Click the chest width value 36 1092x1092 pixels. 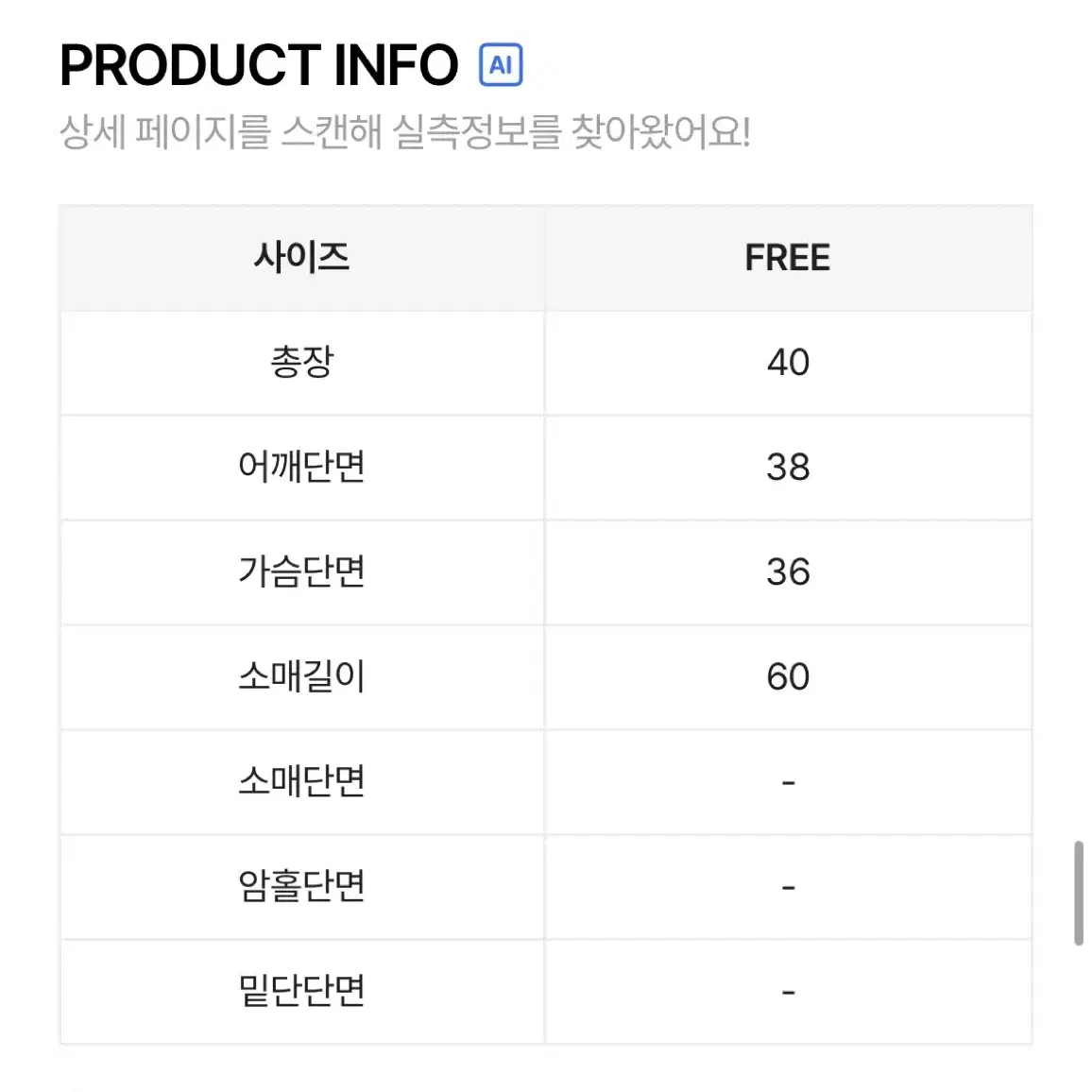click(789, 572)
